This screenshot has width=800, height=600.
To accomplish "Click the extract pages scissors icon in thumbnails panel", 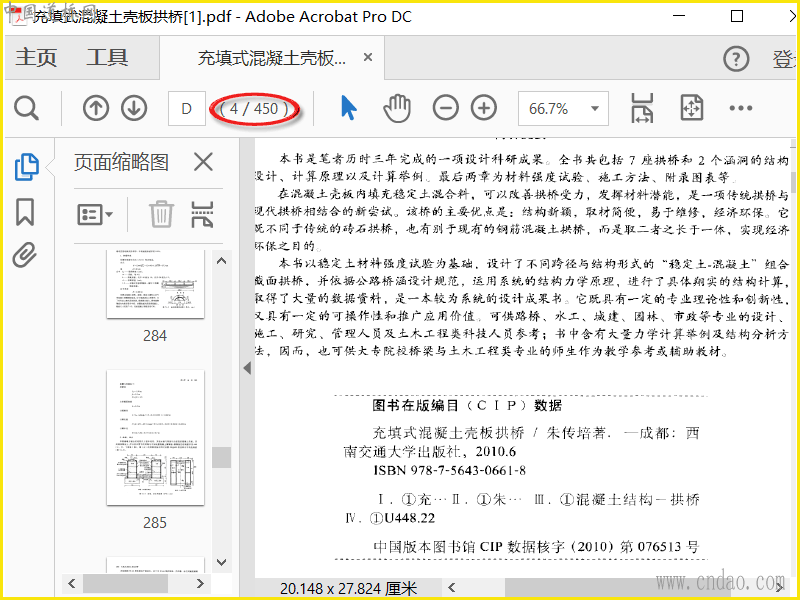I will click(202, 214).
